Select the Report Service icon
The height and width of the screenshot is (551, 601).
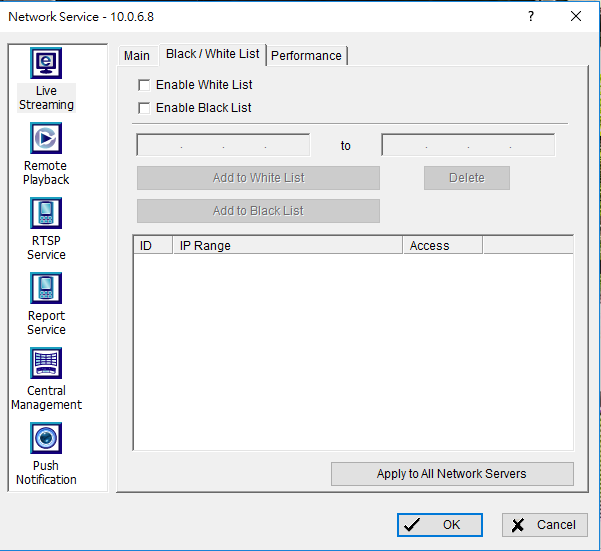(x=46, y=289)
